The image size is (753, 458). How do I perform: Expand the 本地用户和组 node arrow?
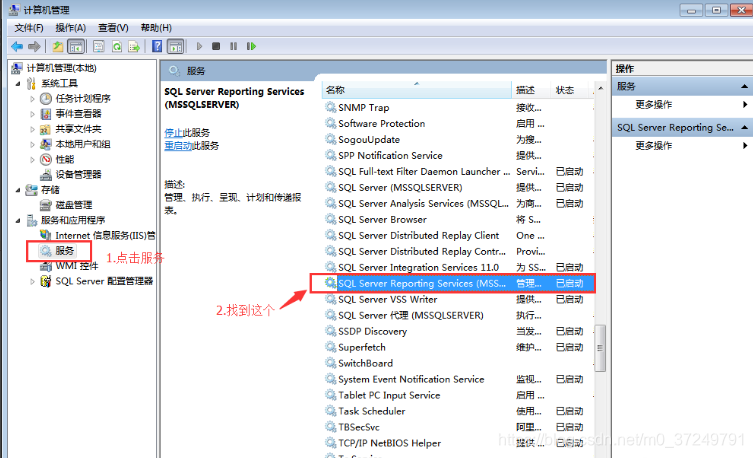(x=32, y=145)
